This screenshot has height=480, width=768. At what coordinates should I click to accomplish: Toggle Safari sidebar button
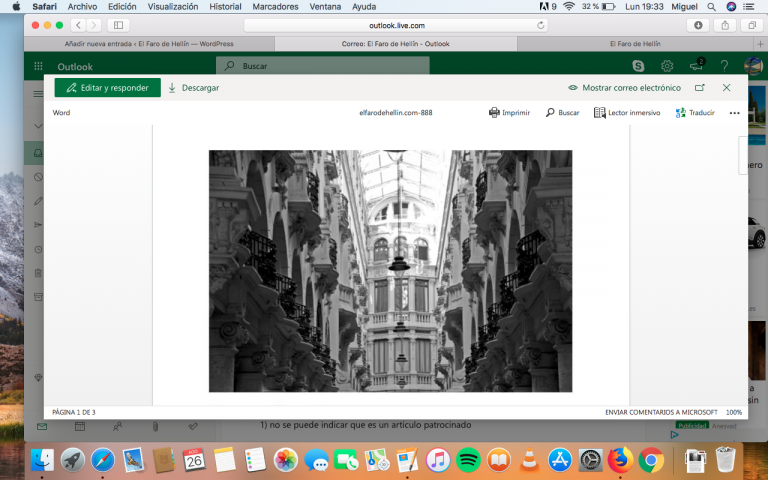click(119, 25)
